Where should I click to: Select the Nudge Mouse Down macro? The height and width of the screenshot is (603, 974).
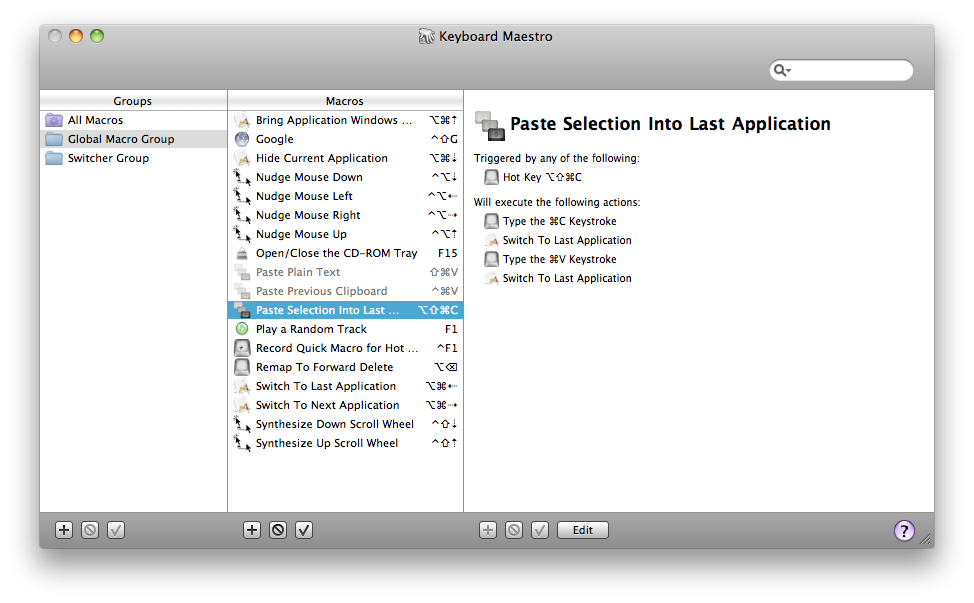pos(345,177)
